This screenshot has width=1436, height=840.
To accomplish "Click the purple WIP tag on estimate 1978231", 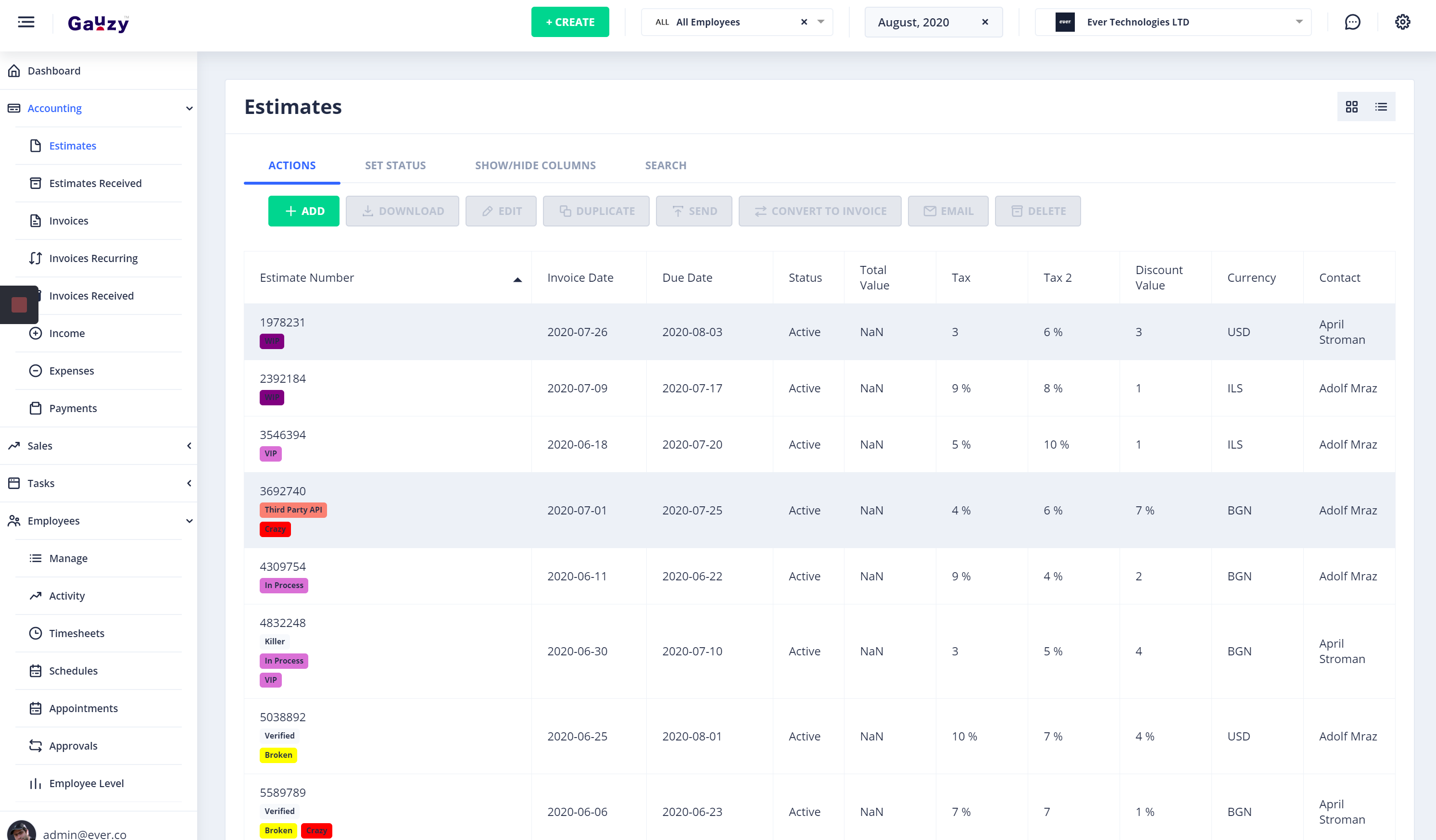I will (272, 341).
